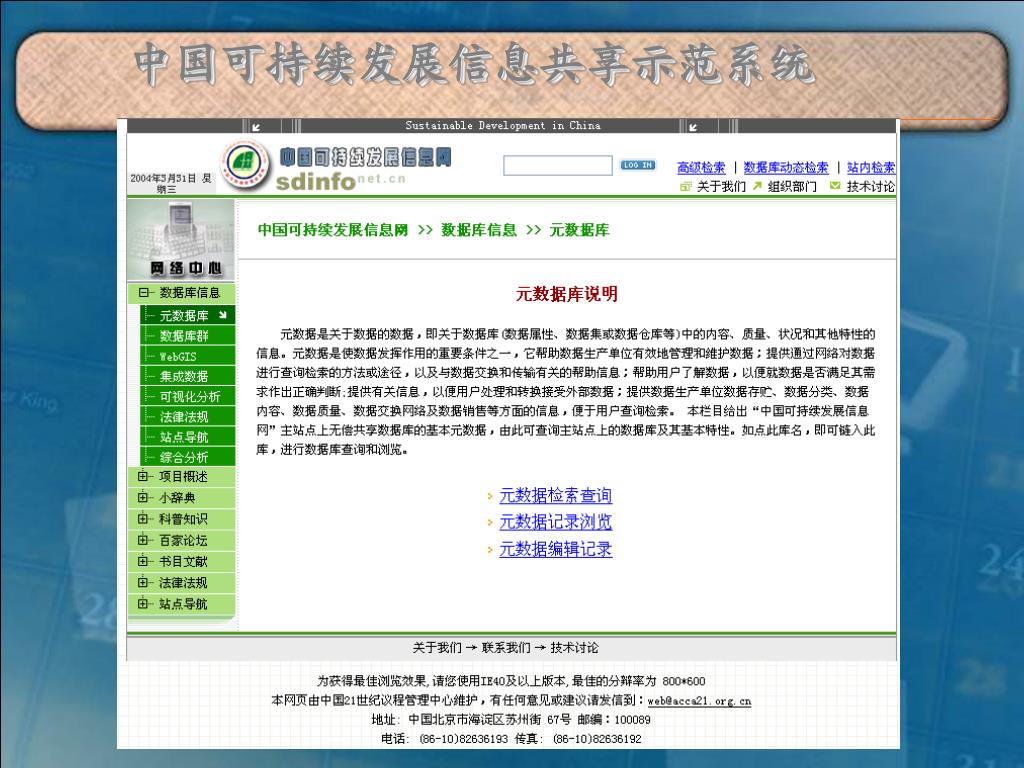Open 组织部门 in the top navigation
Viewport: 1024px width, 768px height.
coord(792,187)
